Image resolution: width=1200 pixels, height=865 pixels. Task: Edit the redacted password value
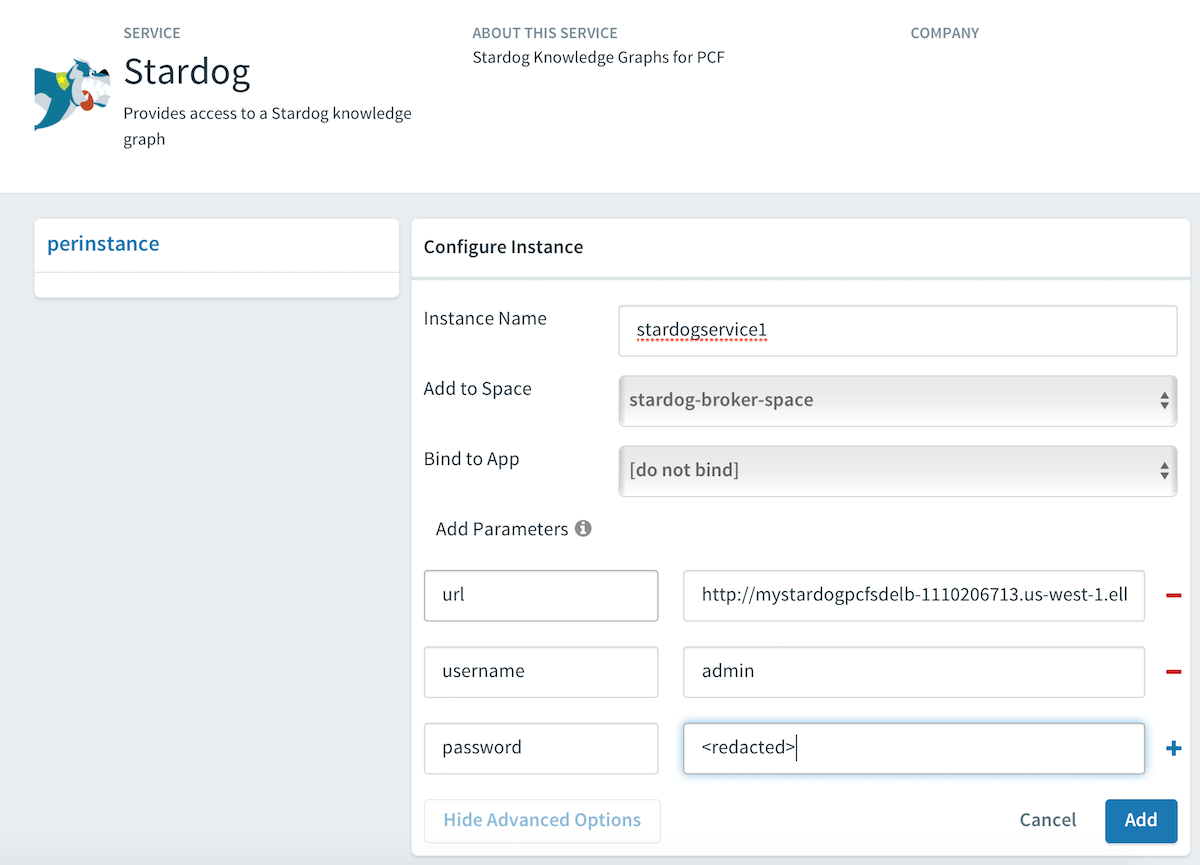tap(913, 747)
